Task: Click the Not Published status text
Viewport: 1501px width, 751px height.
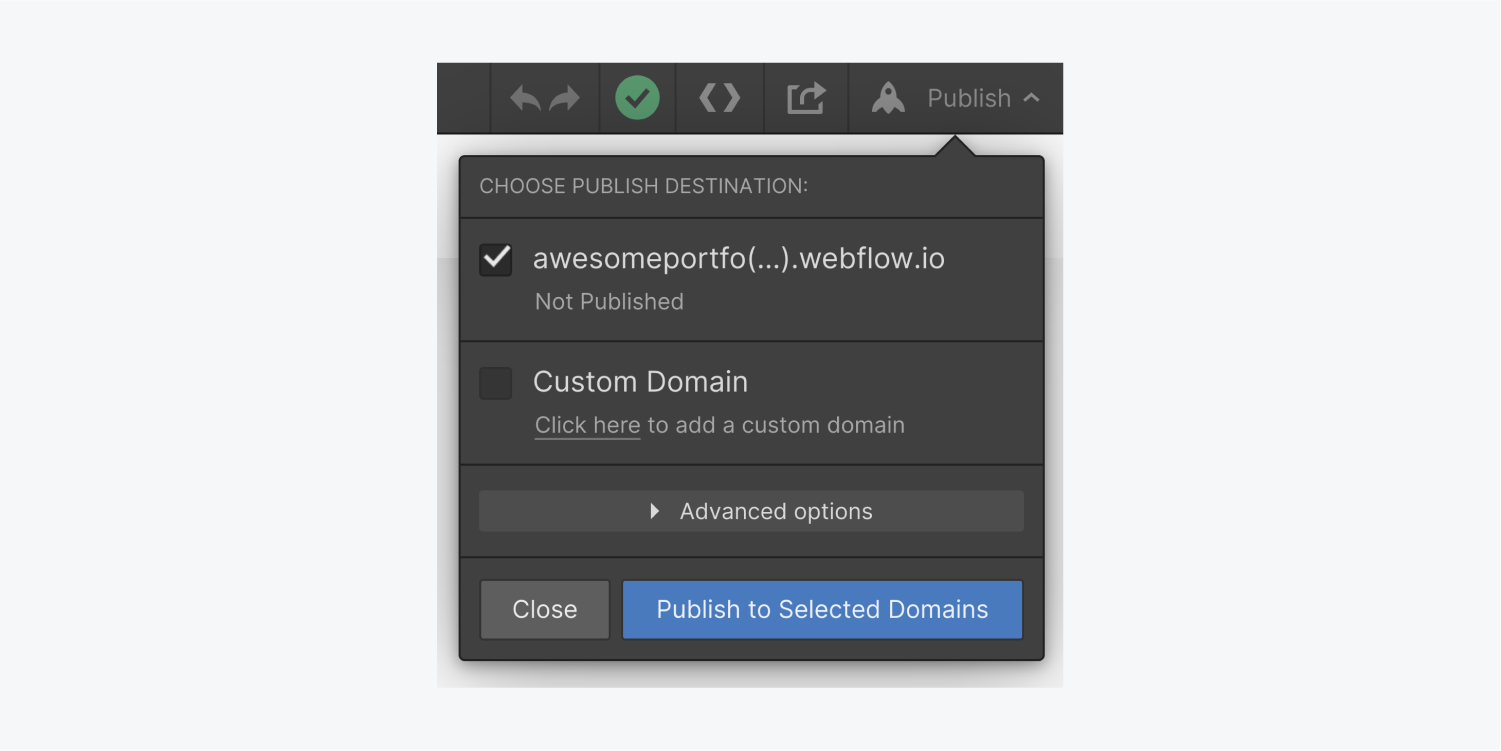Action: click(x=609, y=301)
